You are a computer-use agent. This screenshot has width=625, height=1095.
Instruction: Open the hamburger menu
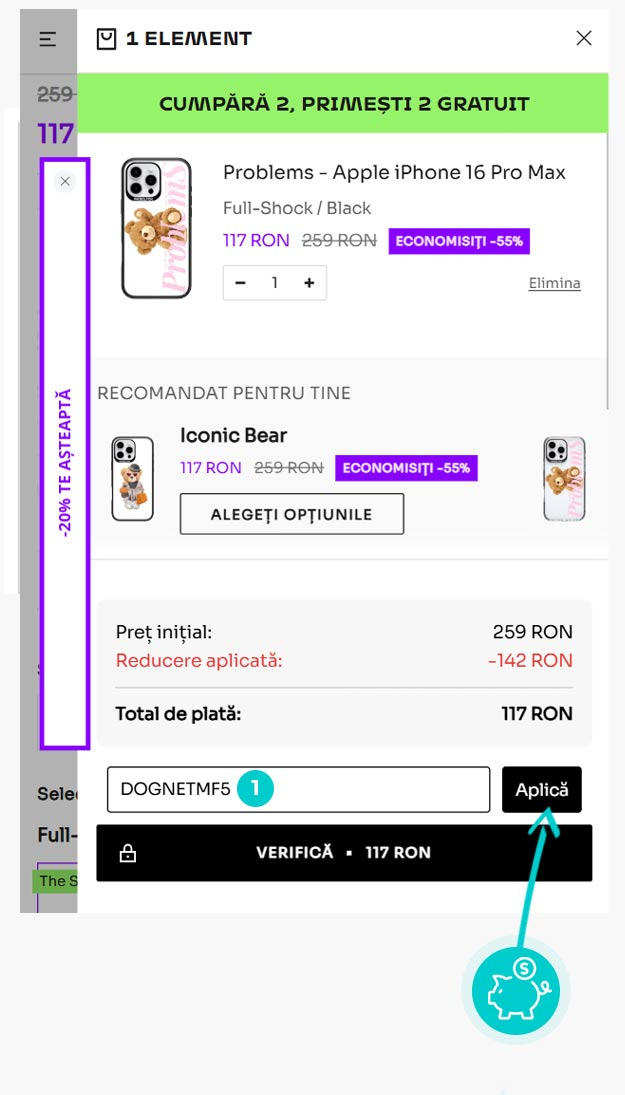coord(48,39)
